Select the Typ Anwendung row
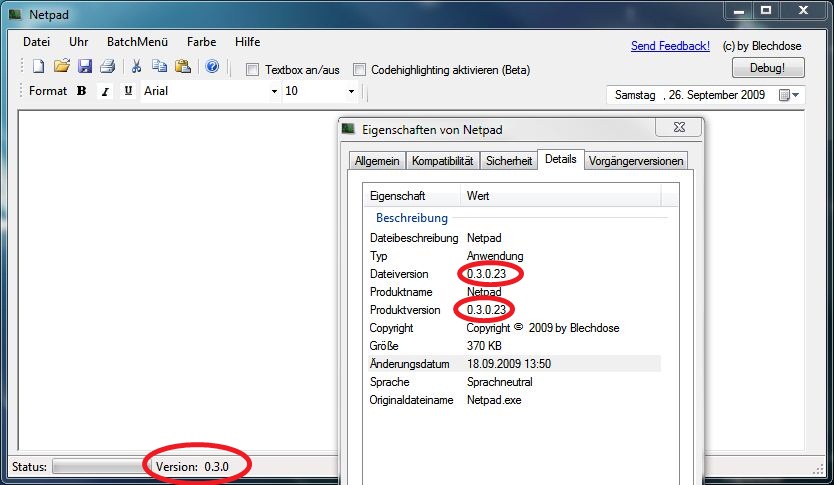Screen dimensions: 834x485 (515, 256)
